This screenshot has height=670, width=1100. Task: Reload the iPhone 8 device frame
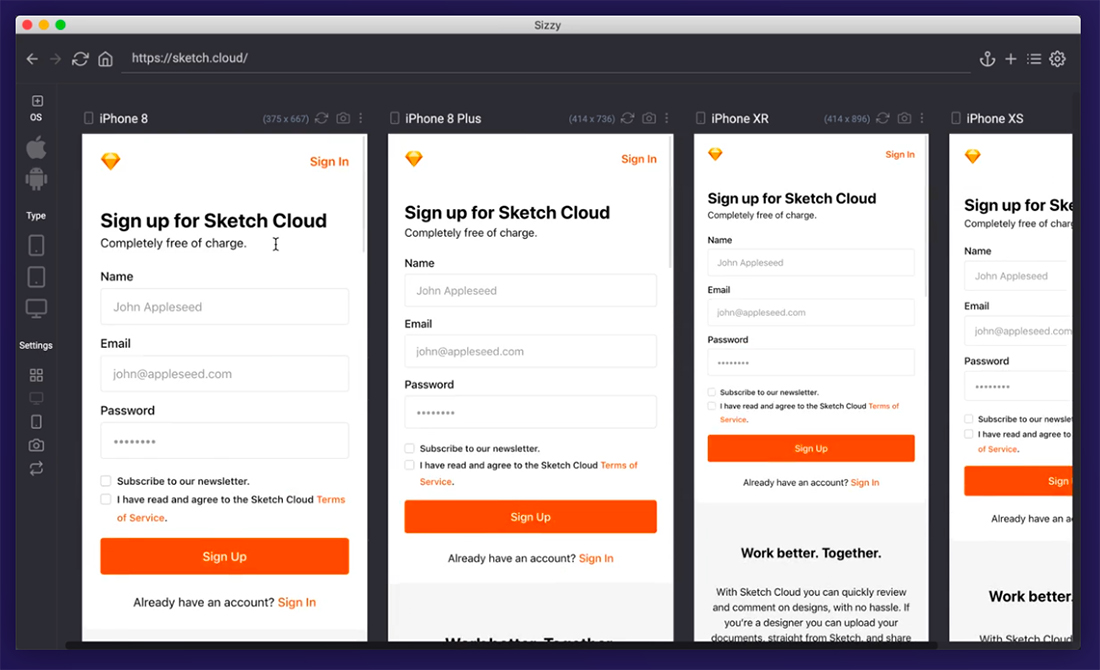(x=321, y=119)
